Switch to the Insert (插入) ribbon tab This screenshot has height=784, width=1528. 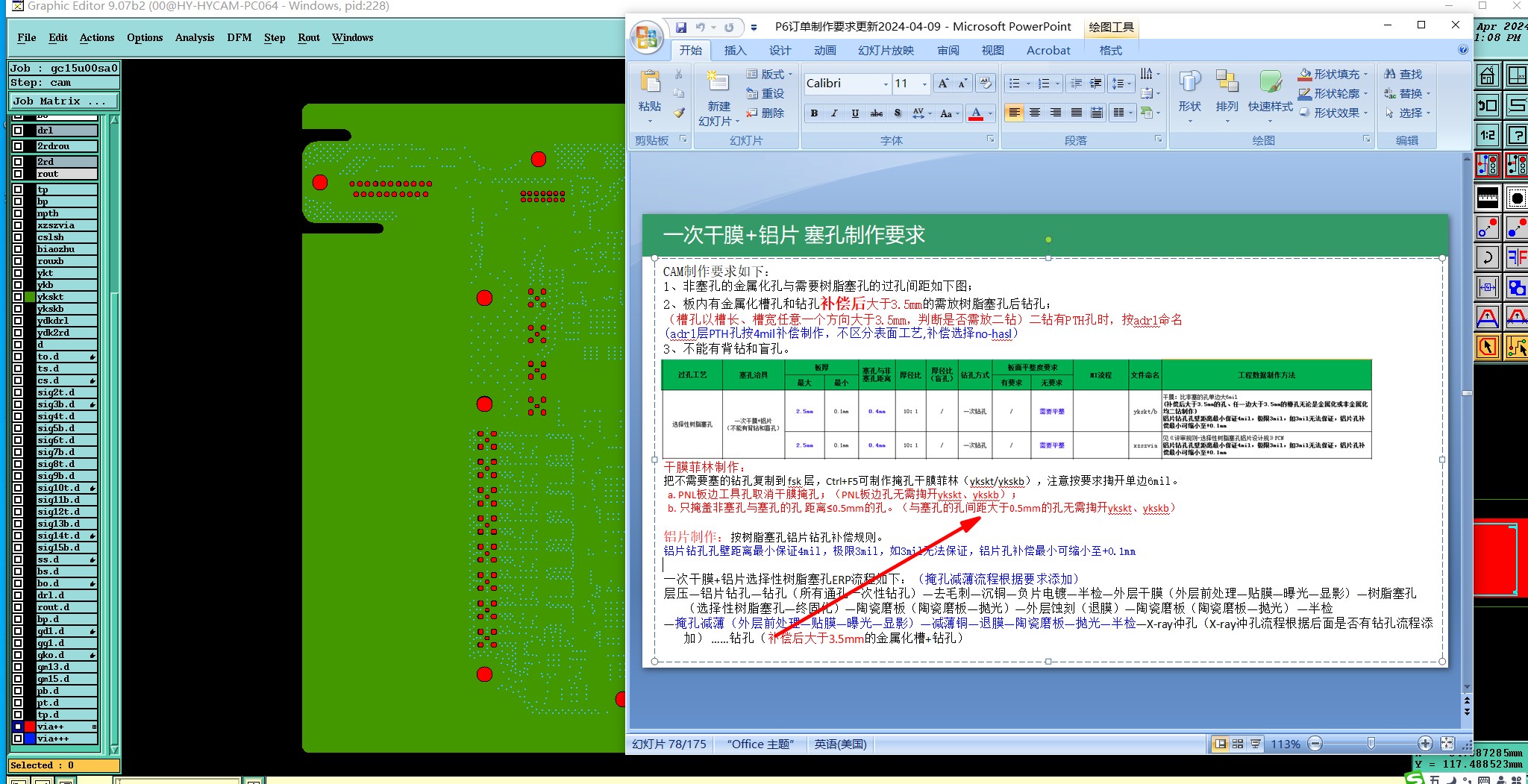point(735,50)
